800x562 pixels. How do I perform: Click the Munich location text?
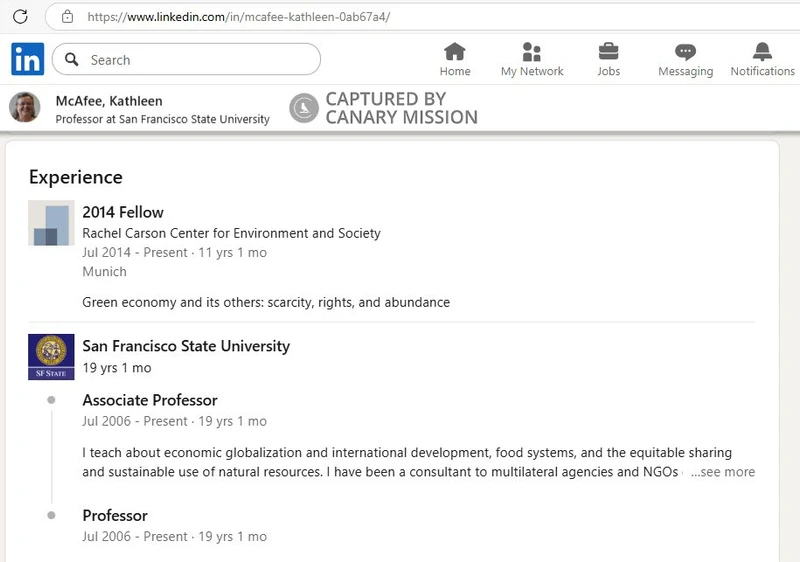[x=104, y=271]
